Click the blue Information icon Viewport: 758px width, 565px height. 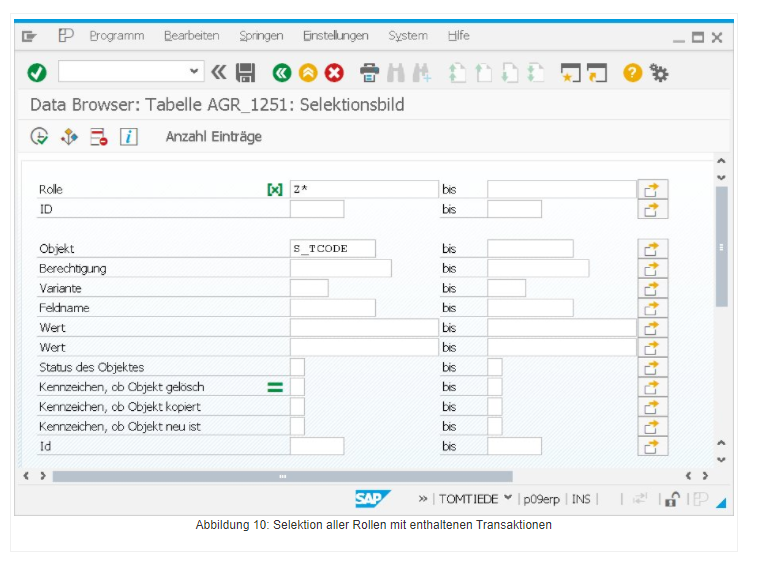coord(128,137)
